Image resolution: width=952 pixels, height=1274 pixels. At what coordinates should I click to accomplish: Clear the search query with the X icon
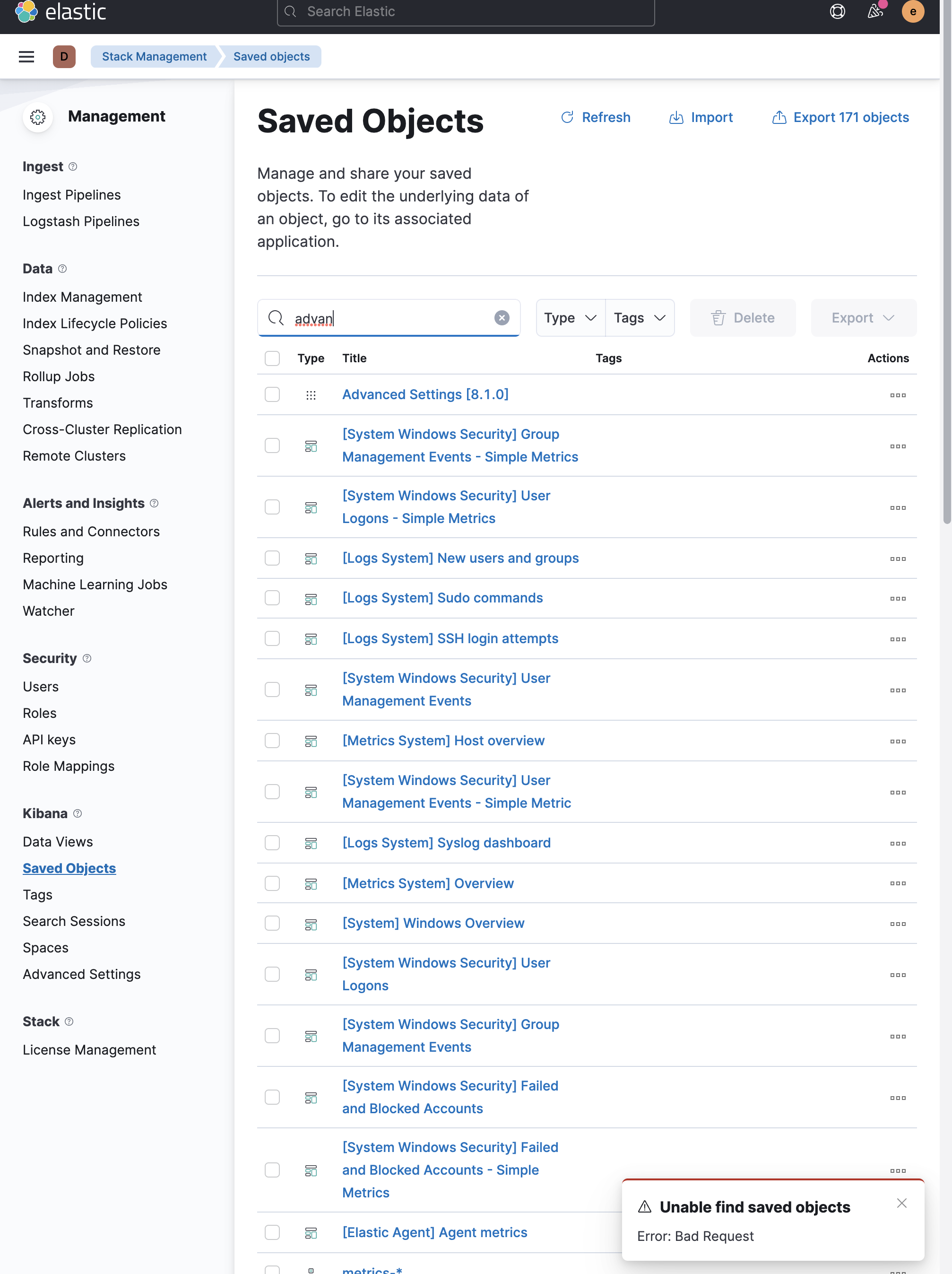point(502,317)
